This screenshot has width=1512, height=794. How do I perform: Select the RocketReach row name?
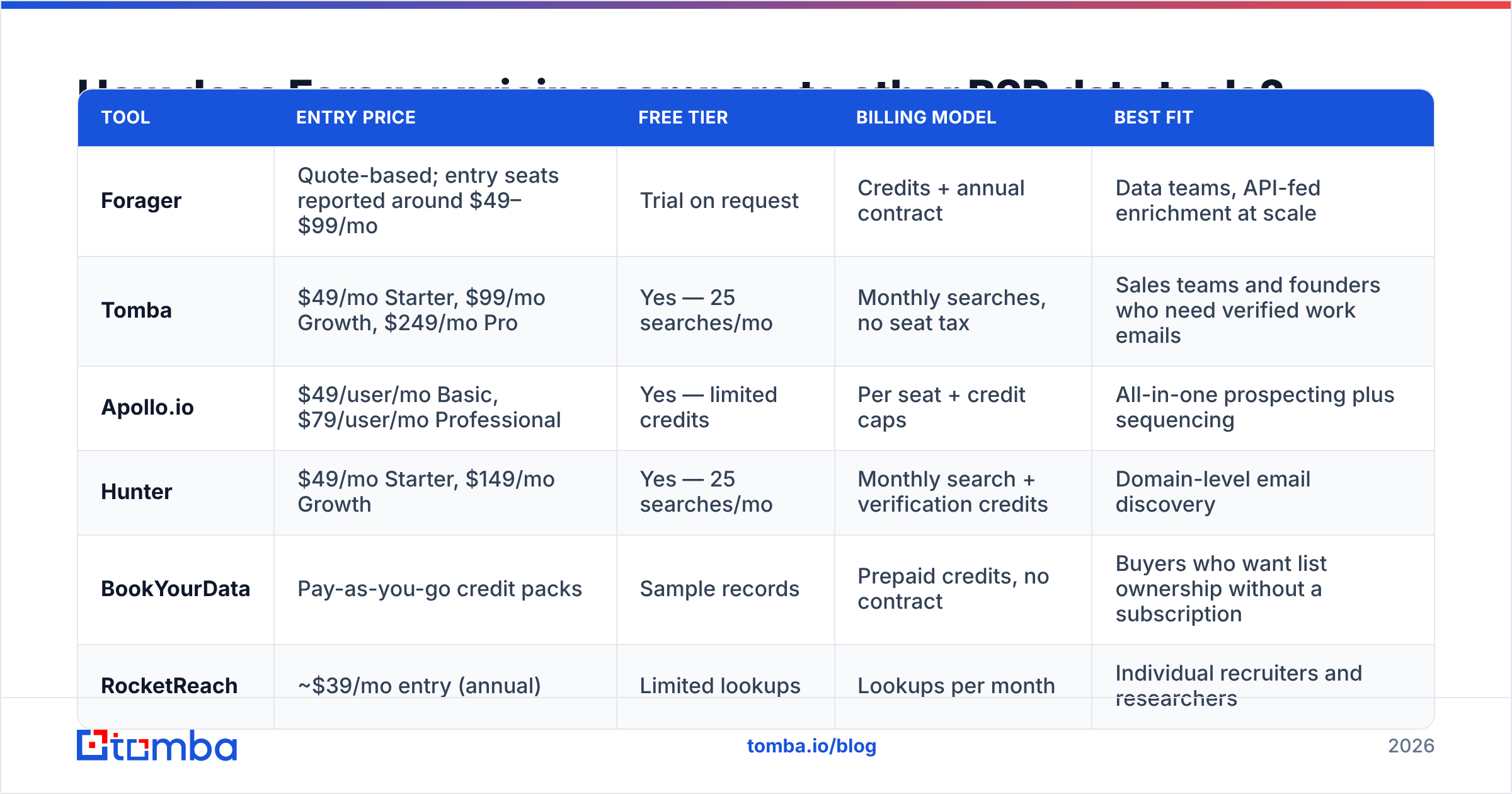coord(169,686)
